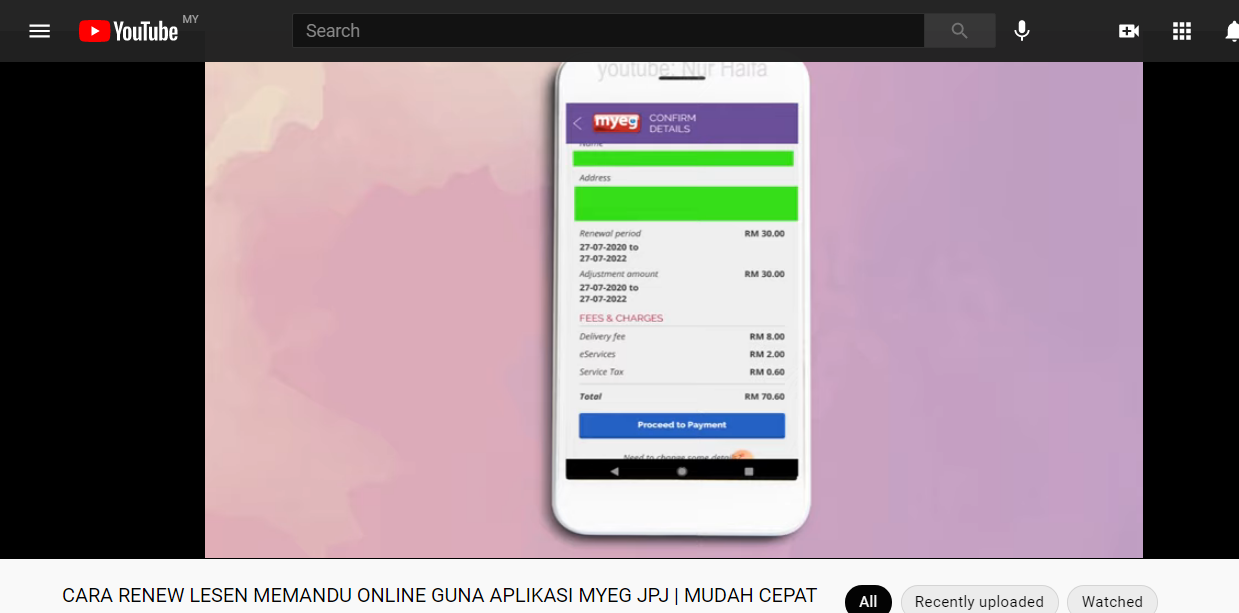The image size is (1239, 613).
Task: Click the magnifier search button
Action: click(x=959, y=31)
